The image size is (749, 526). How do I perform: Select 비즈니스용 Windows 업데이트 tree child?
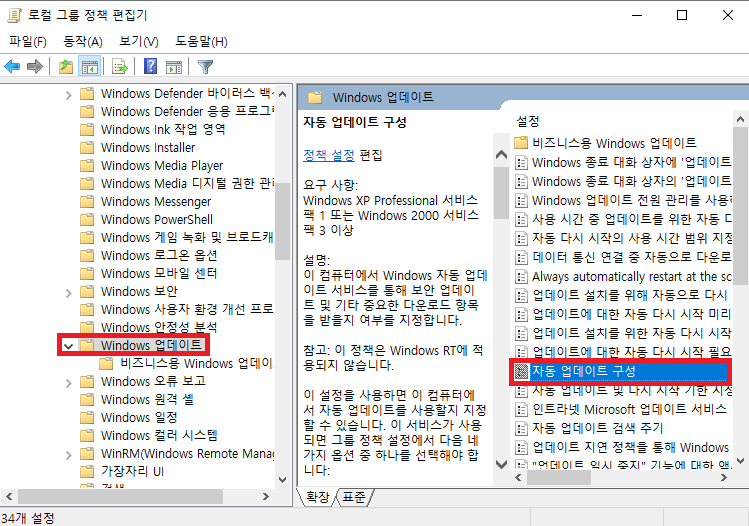[196, 364]
